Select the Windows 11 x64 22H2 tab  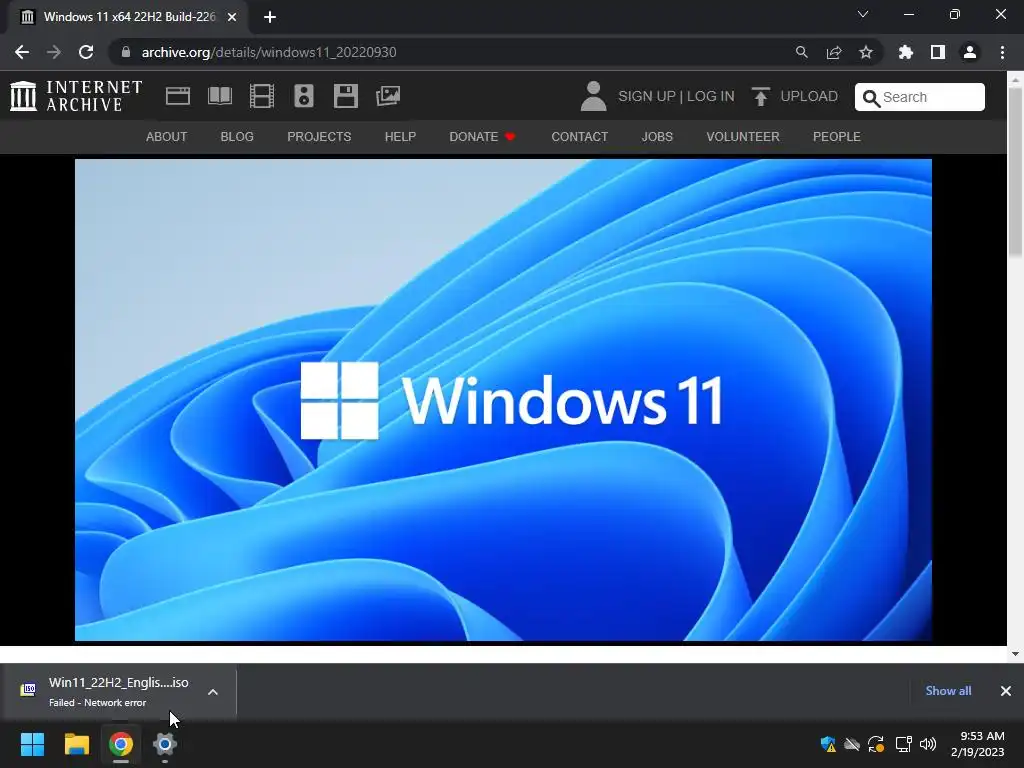coord(128,17)
